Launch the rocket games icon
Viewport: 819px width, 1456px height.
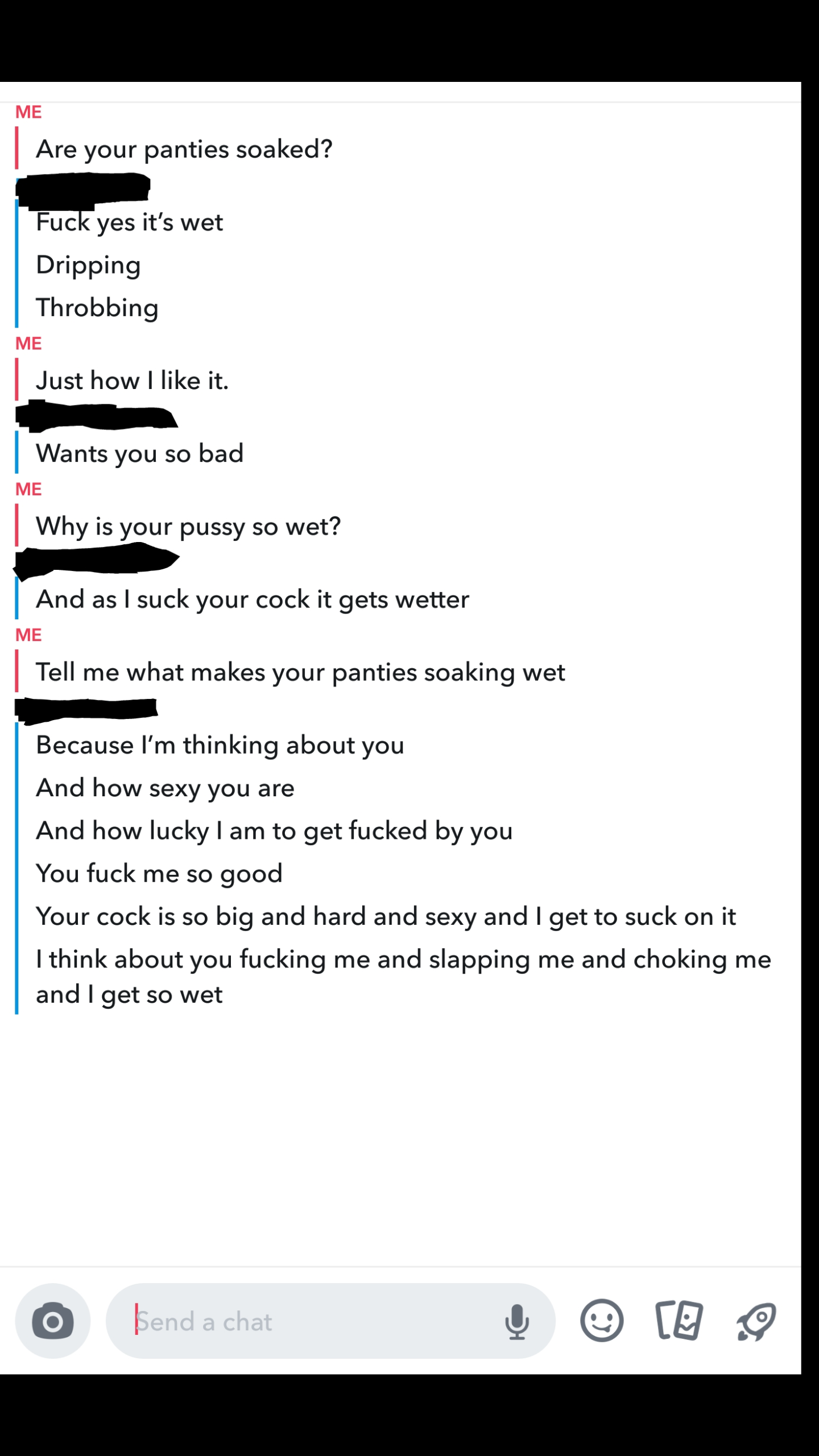(x=756, y=1321)
